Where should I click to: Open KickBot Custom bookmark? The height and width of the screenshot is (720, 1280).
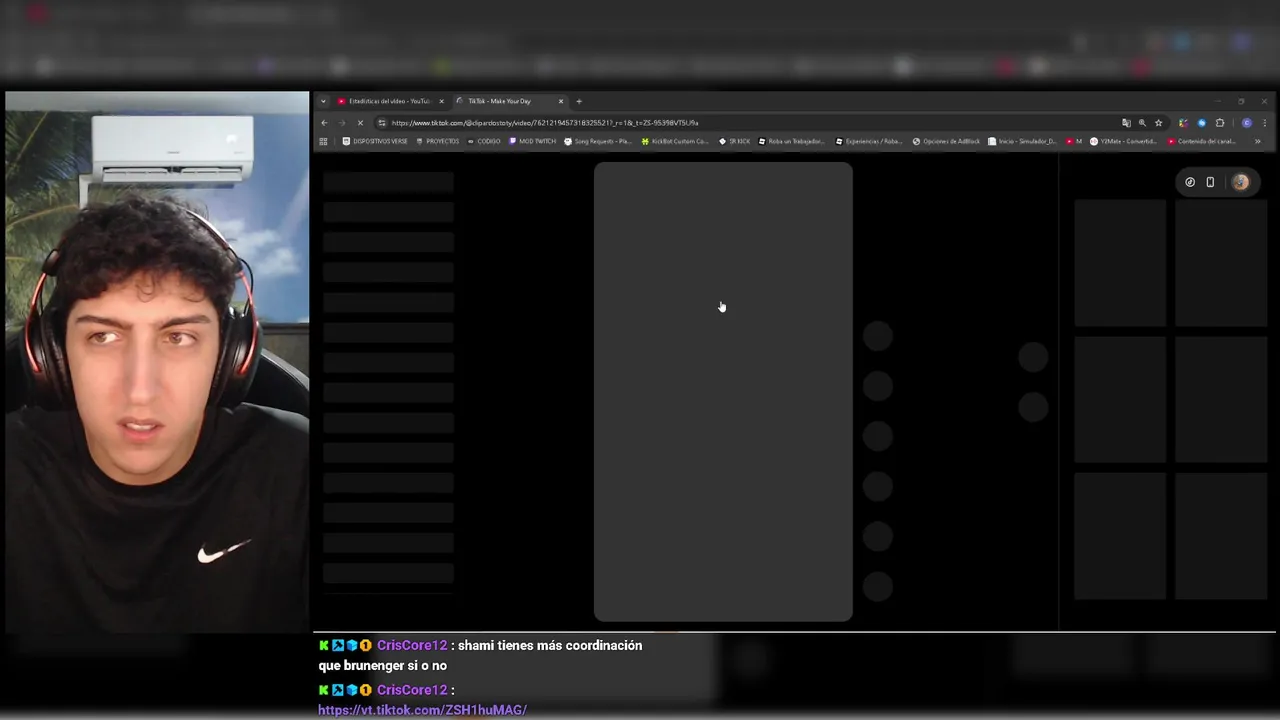(x=675, y=141)
